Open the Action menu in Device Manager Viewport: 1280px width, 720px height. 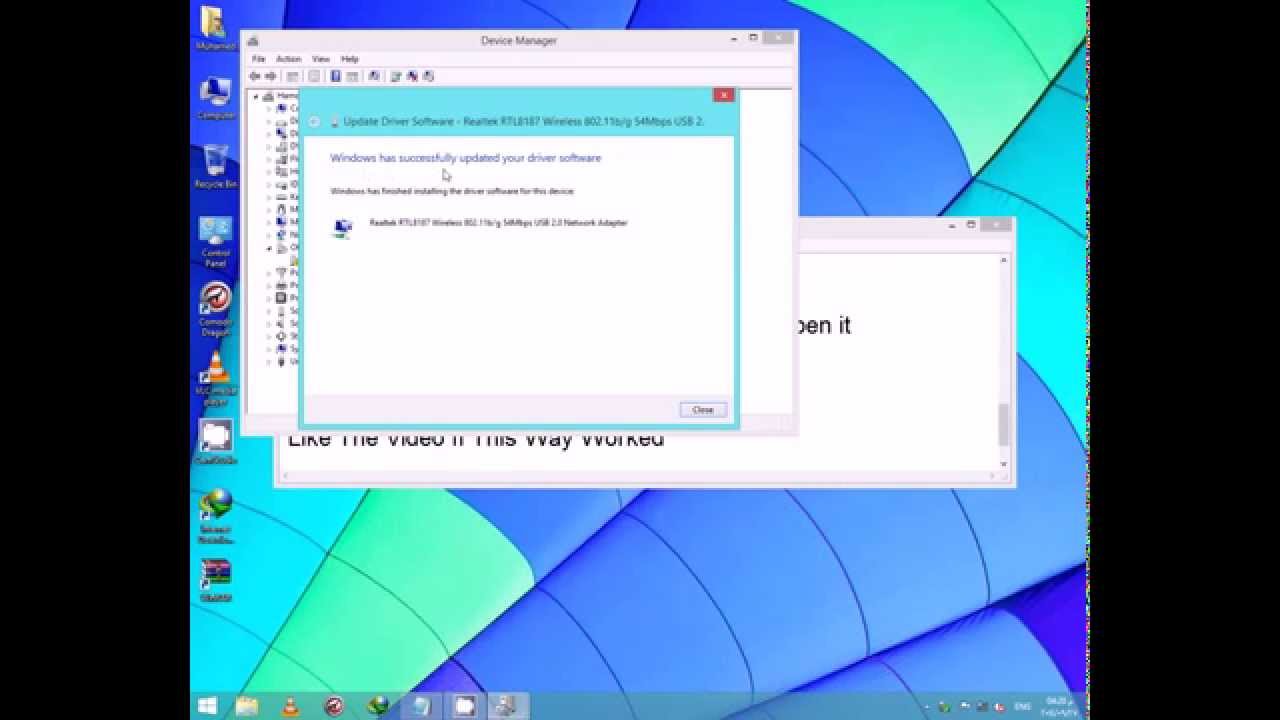tap(288, 59)
